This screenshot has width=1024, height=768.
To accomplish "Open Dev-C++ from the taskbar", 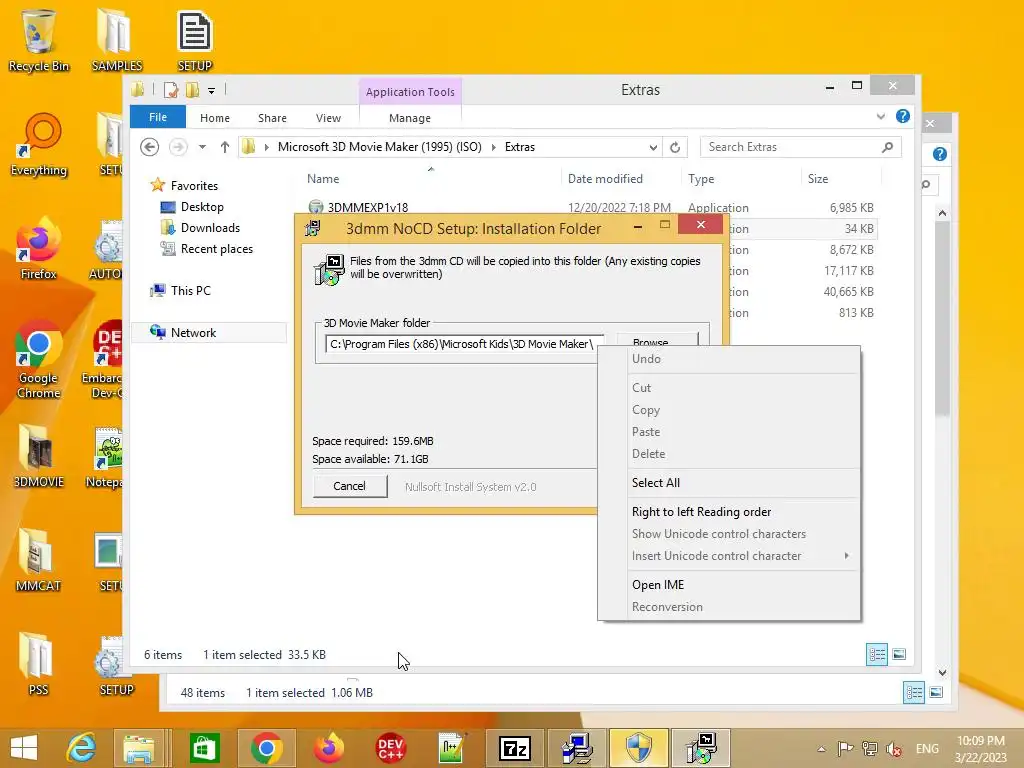I will (x=391, y=748).
